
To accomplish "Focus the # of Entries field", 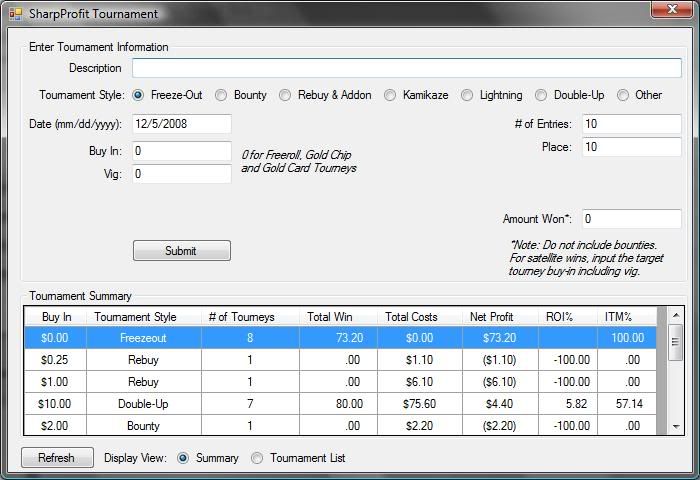I will pos(632,124).
